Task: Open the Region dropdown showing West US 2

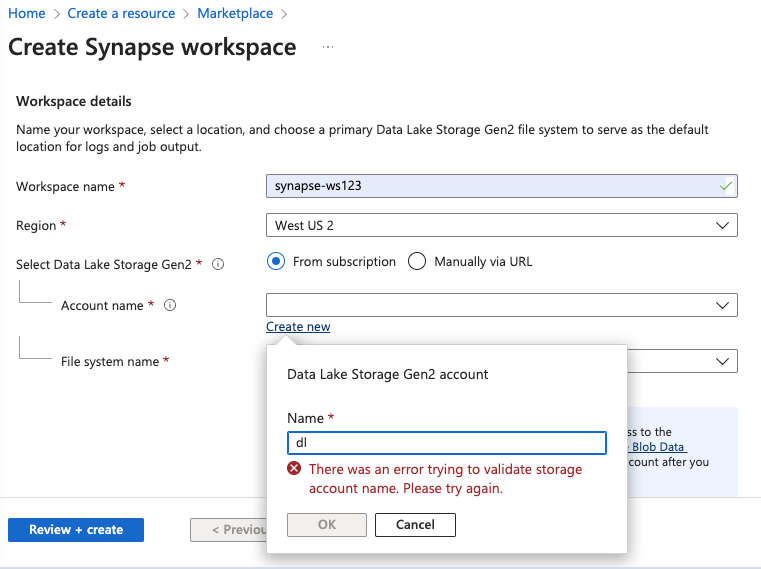Action: pos(502,225)
